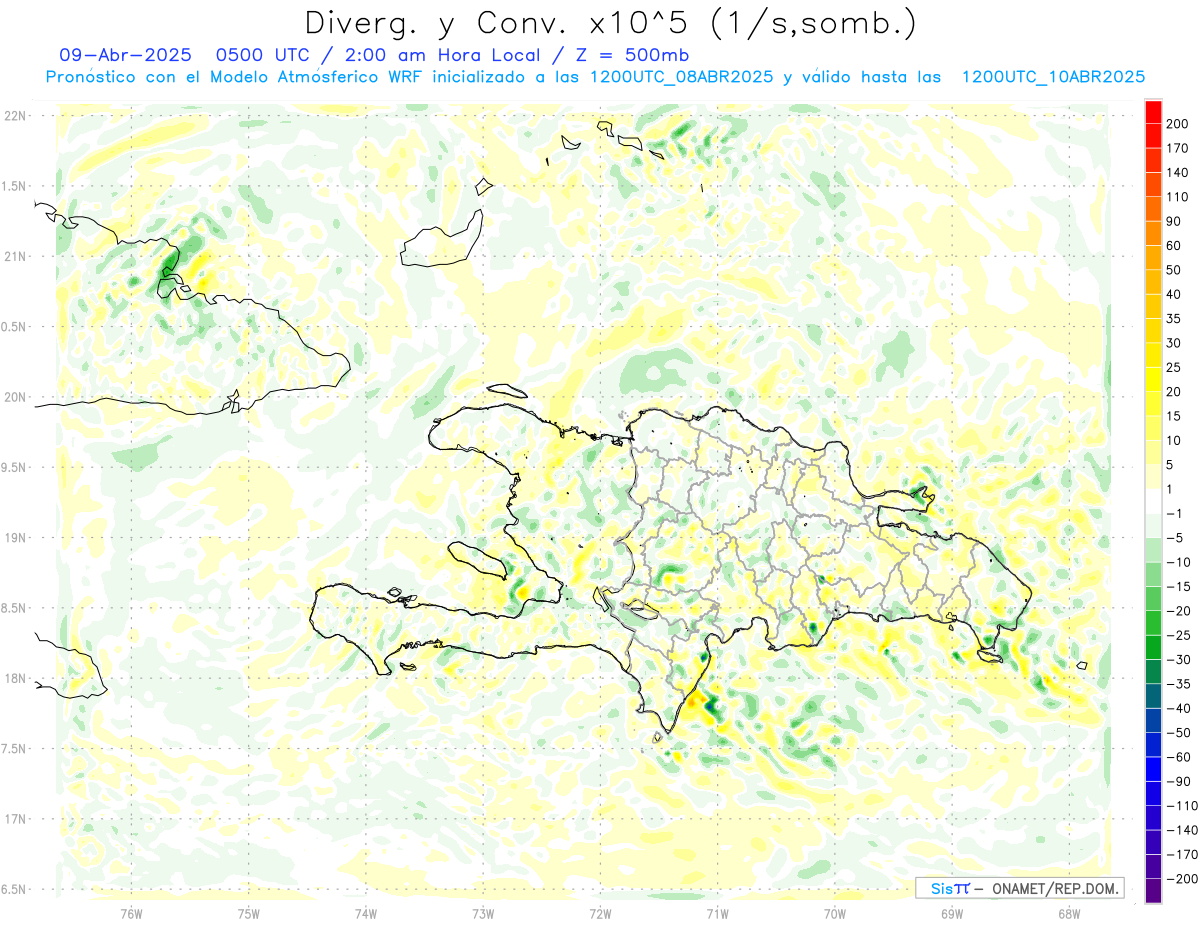Click the 140 value on the color scale
The height and width of the screenshot is (927, 1200).
1179,172
